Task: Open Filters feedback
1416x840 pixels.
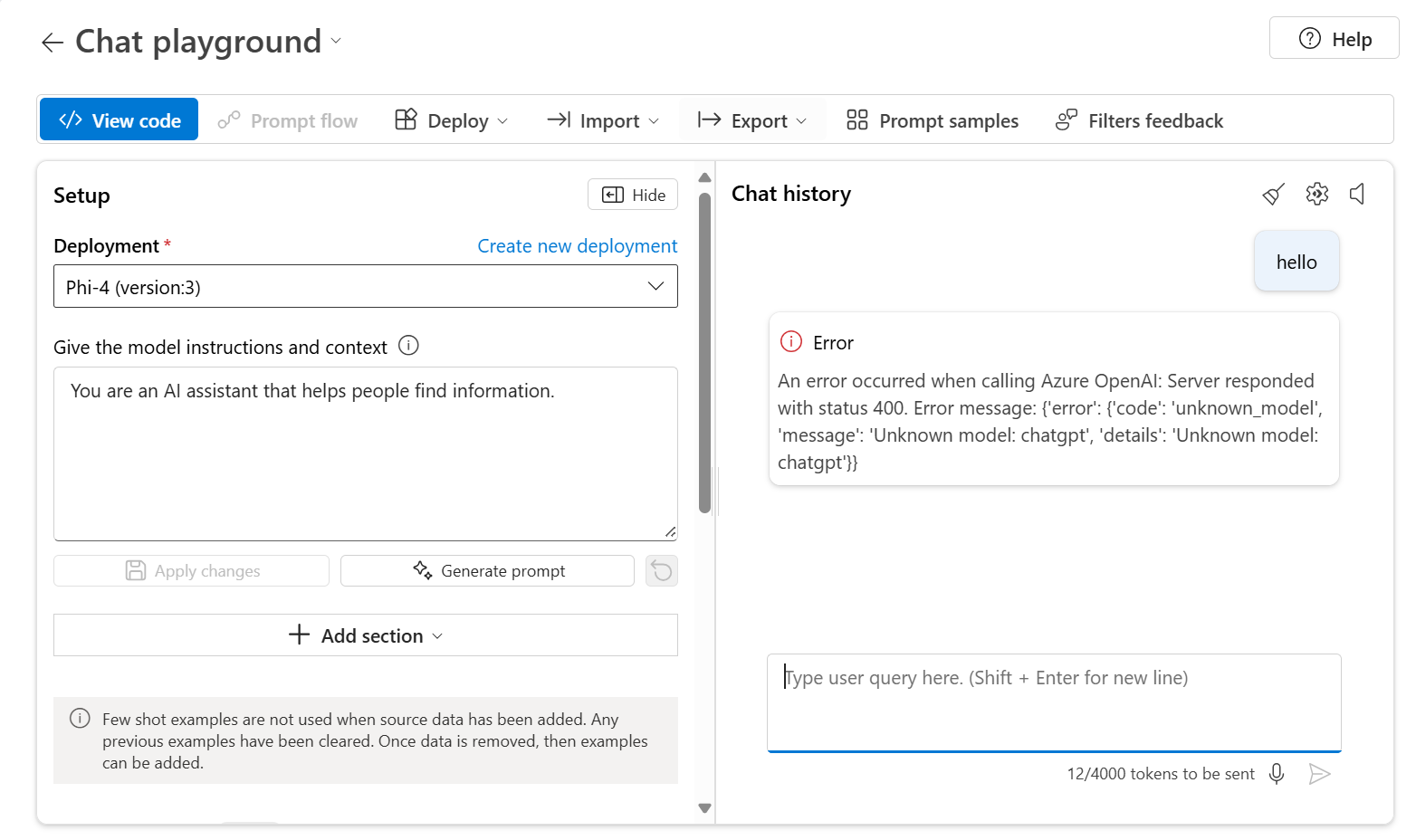Action: [x=1139, y=120]
